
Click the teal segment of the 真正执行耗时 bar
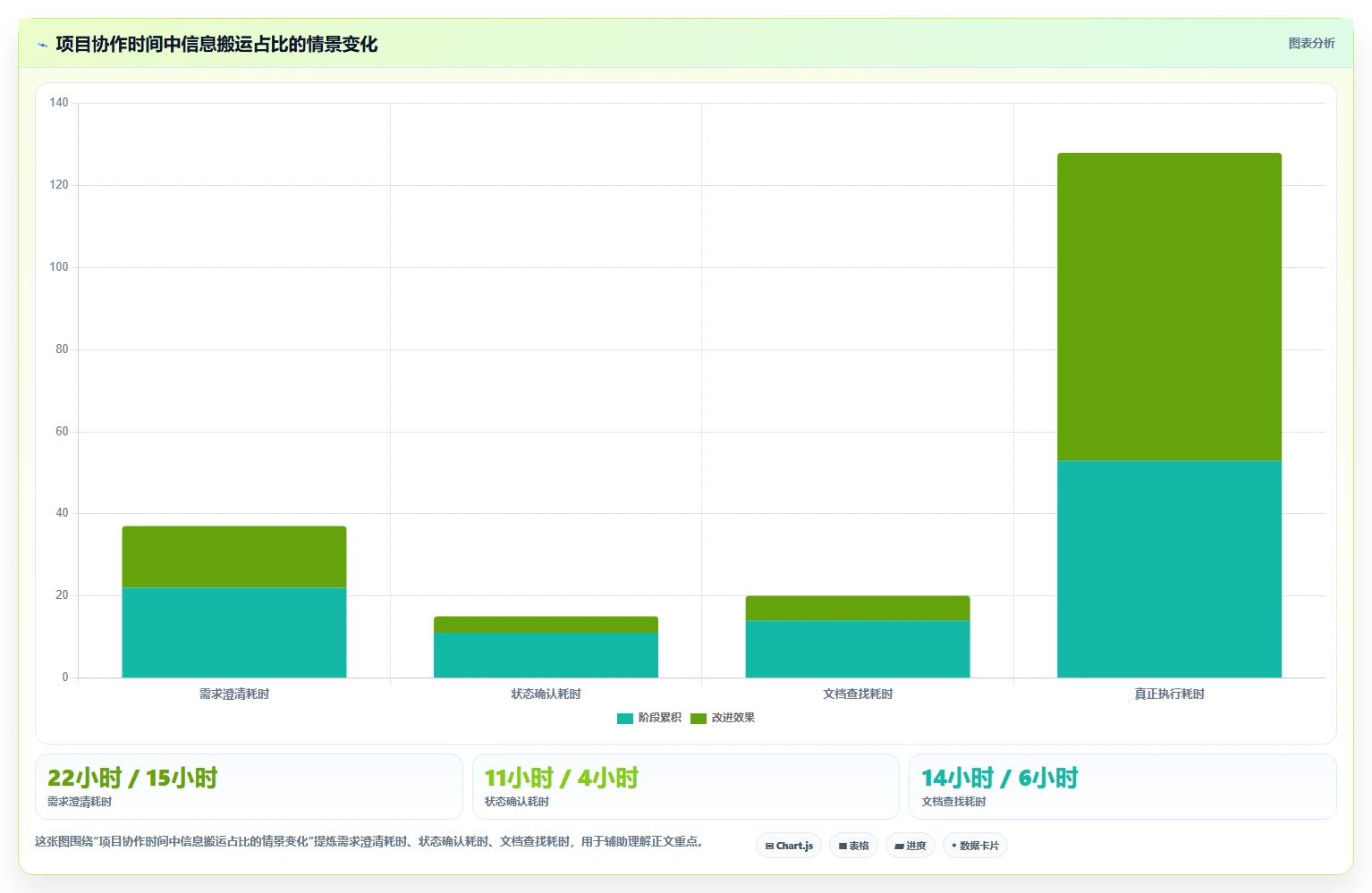point(1169,569)
